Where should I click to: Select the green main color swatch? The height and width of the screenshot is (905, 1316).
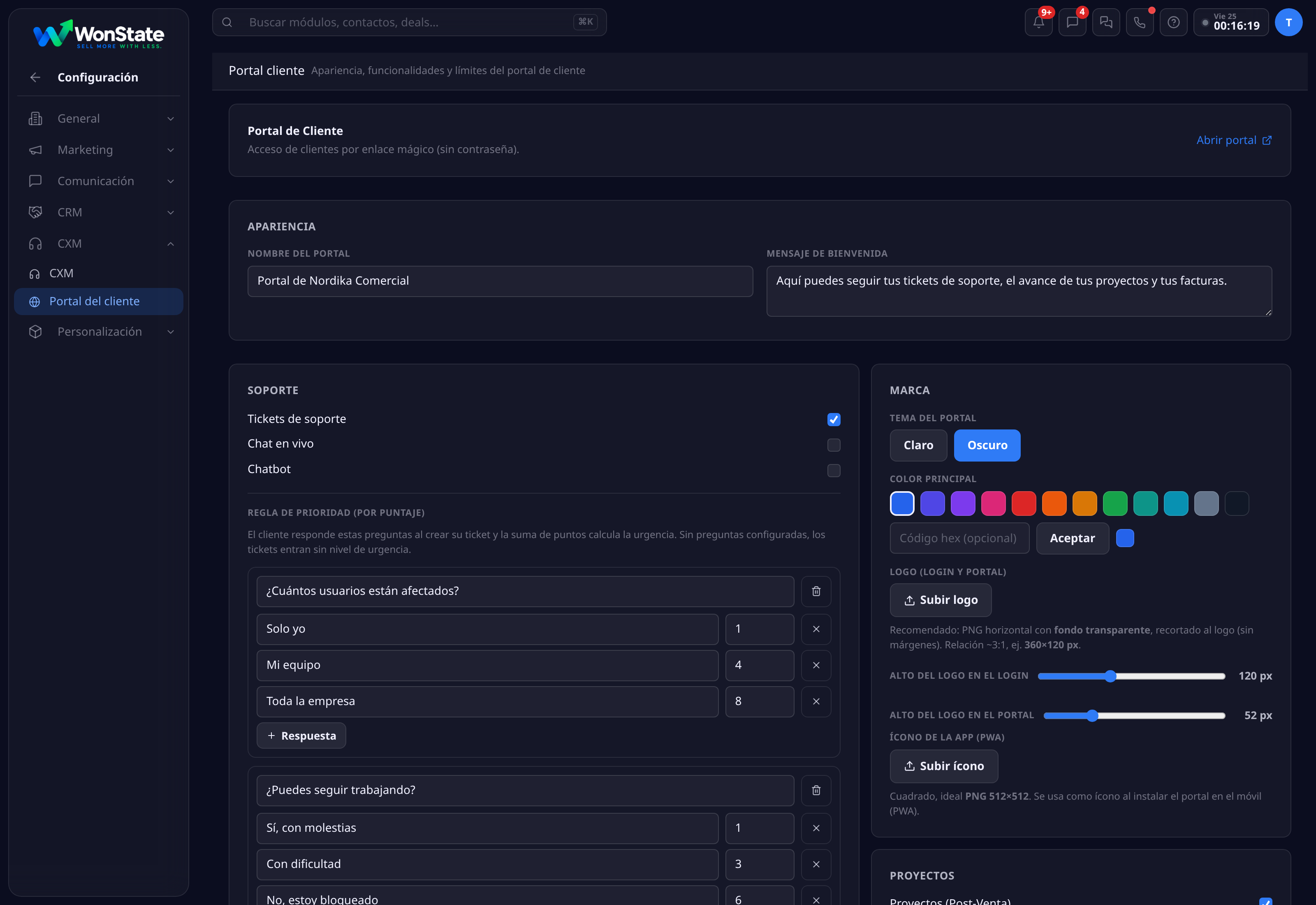1115,504
